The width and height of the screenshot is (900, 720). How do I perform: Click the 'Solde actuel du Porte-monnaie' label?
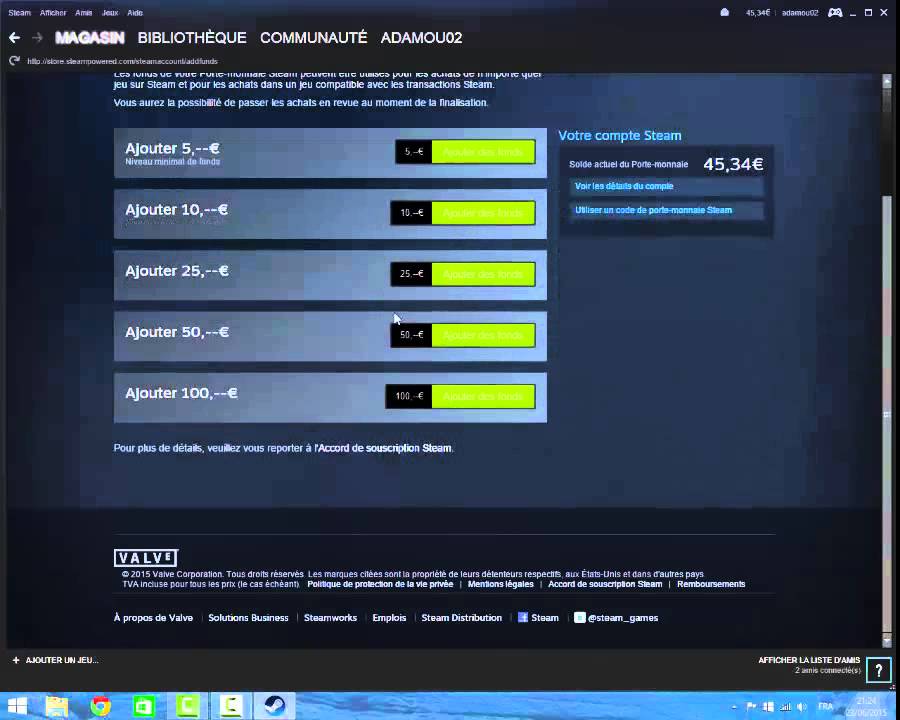(x=629, y=164)
